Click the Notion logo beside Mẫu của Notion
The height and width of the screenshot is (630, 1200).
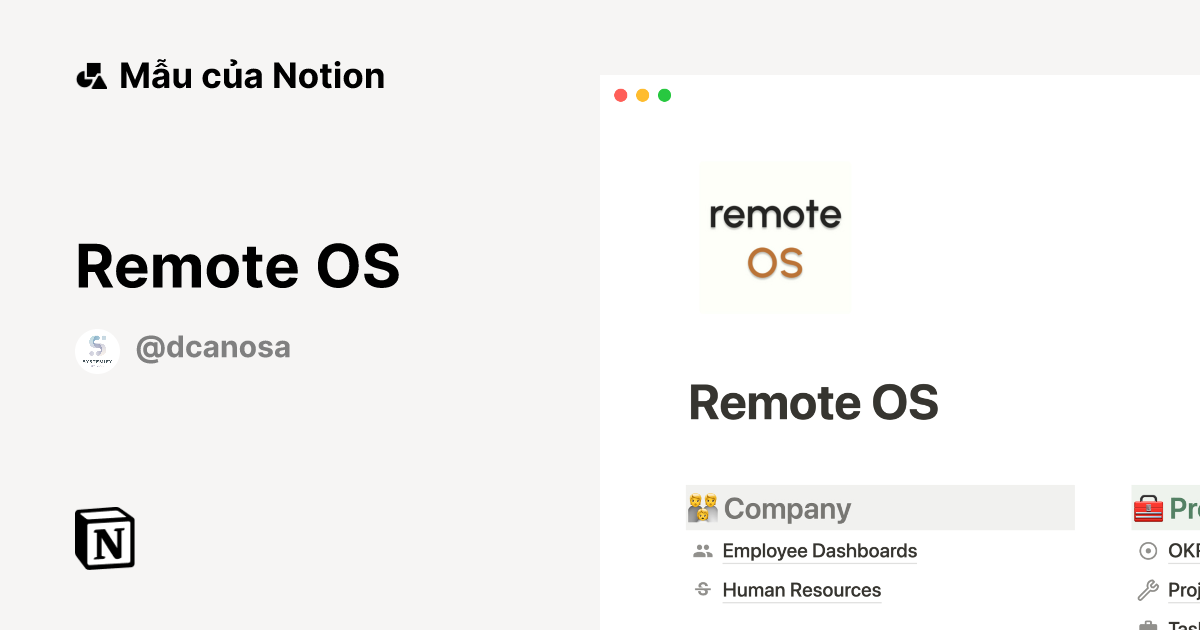92,75
